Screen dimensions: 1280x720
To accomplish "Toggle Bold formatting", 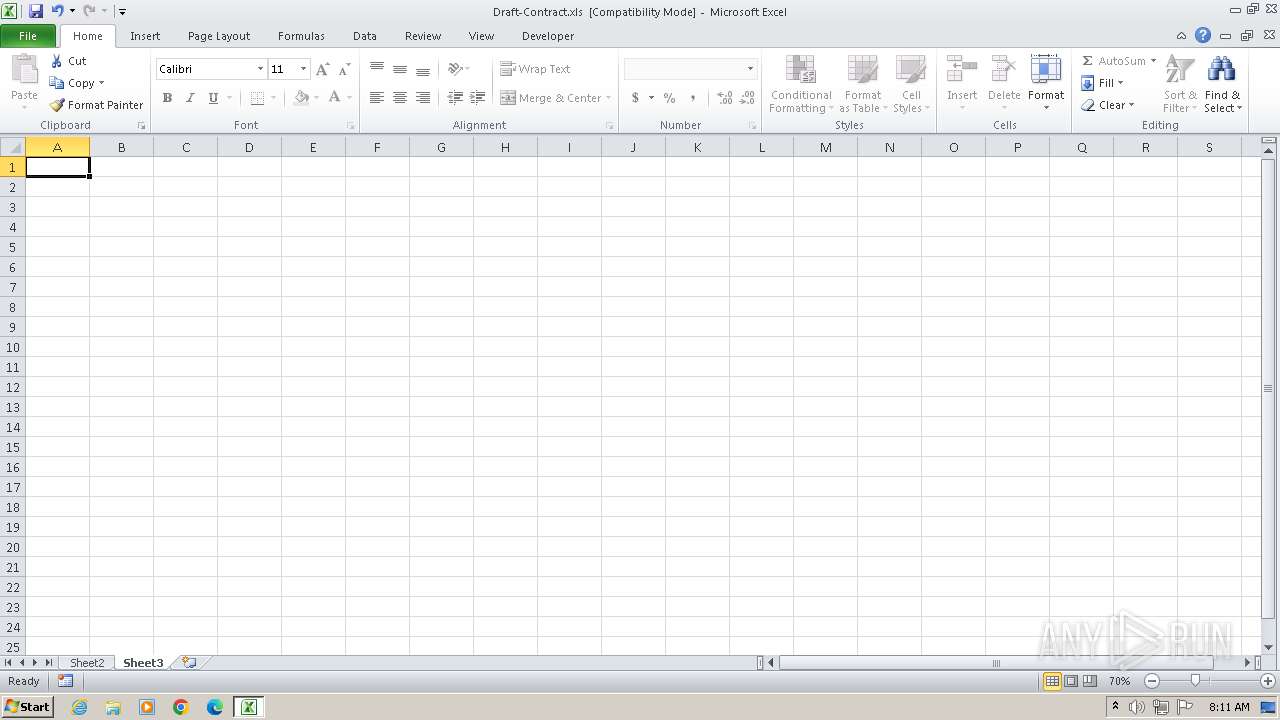I will (167, 98).
